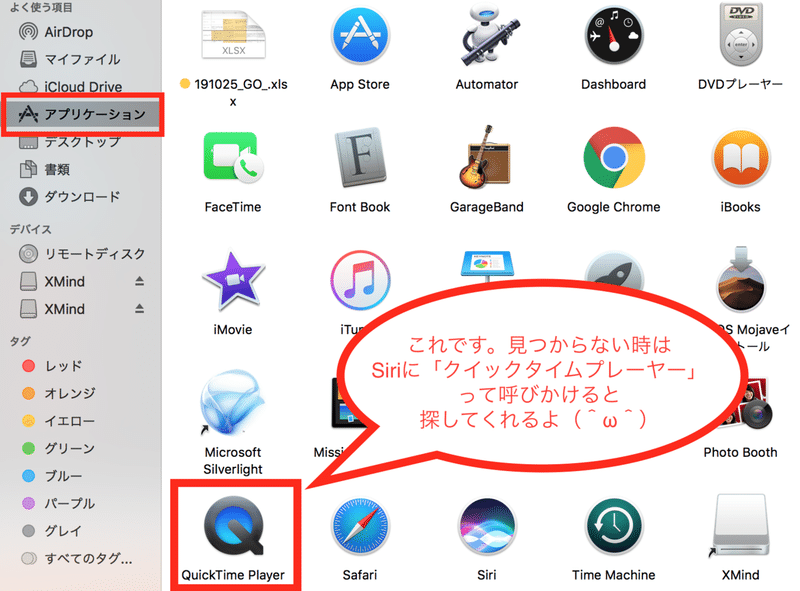Open the iBooks app icon

pyautogui.click(x=741, y=158)
